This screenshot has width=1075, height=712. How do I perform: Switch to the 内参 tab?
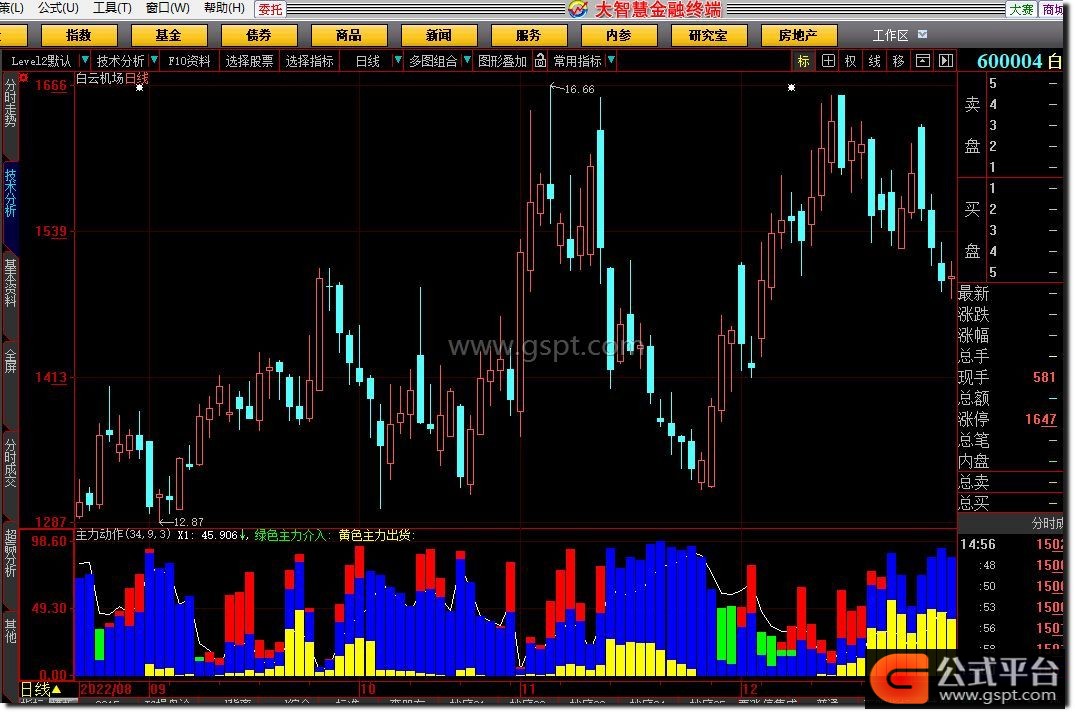coord(619,35)
